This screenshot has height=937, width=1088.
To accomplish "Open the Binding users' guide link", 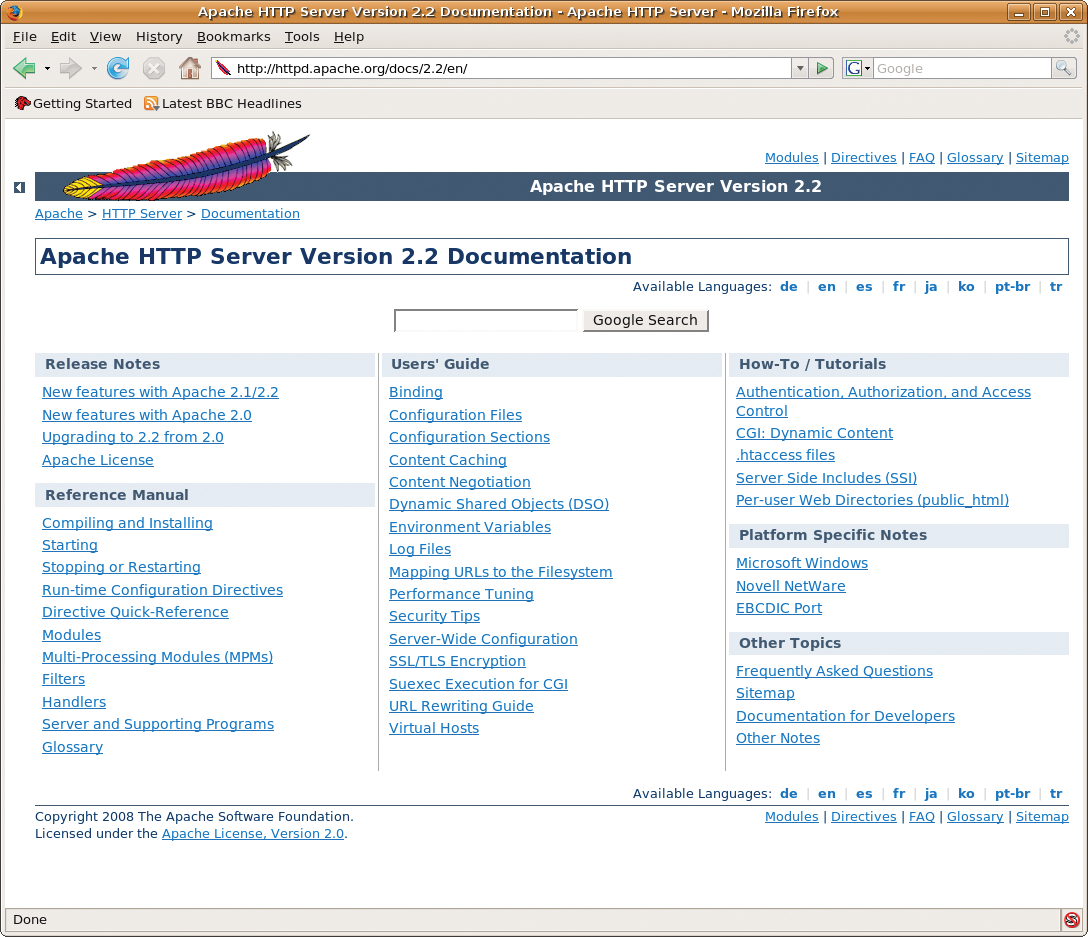I will [416, 392].
